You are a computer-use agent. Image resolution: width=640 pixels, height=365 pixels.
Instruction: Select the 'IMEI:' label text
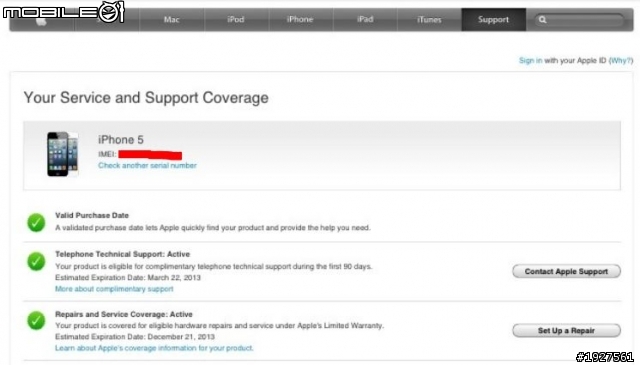(x=107, y=154)
